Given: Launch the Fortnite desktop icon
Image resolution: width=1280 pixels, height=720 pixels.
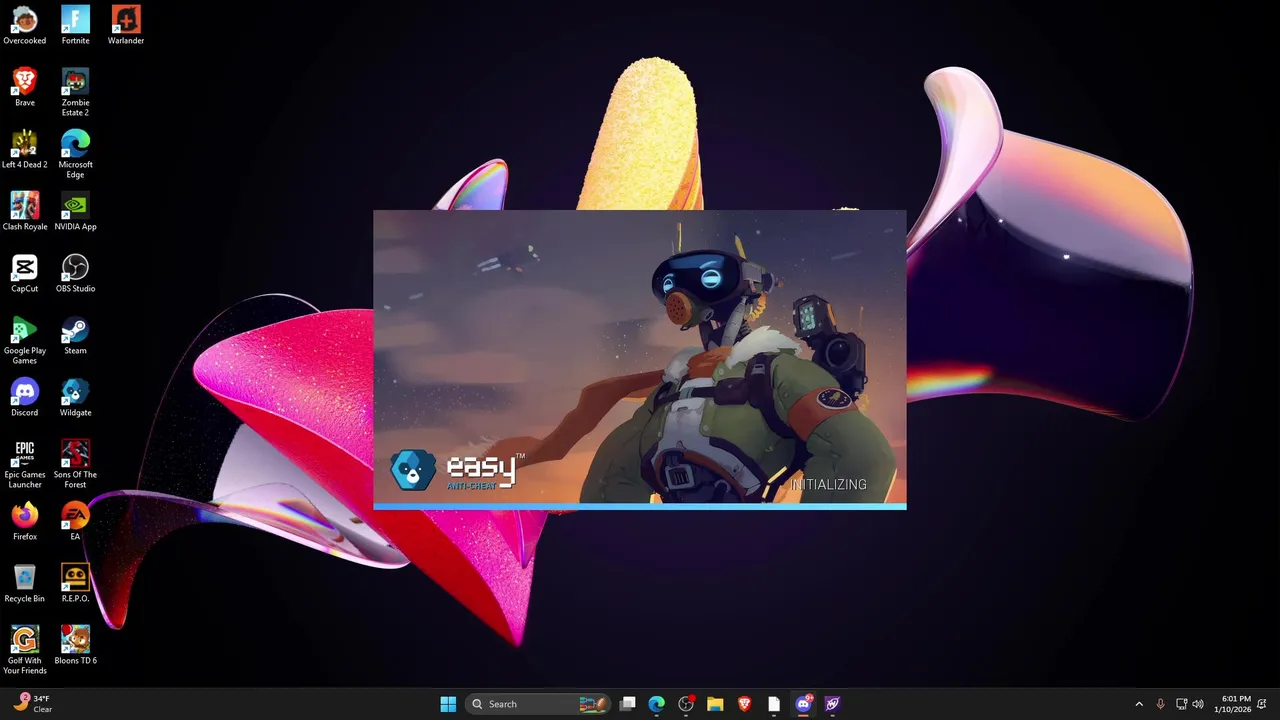Looking at the screenshot, I should point(75,25).
